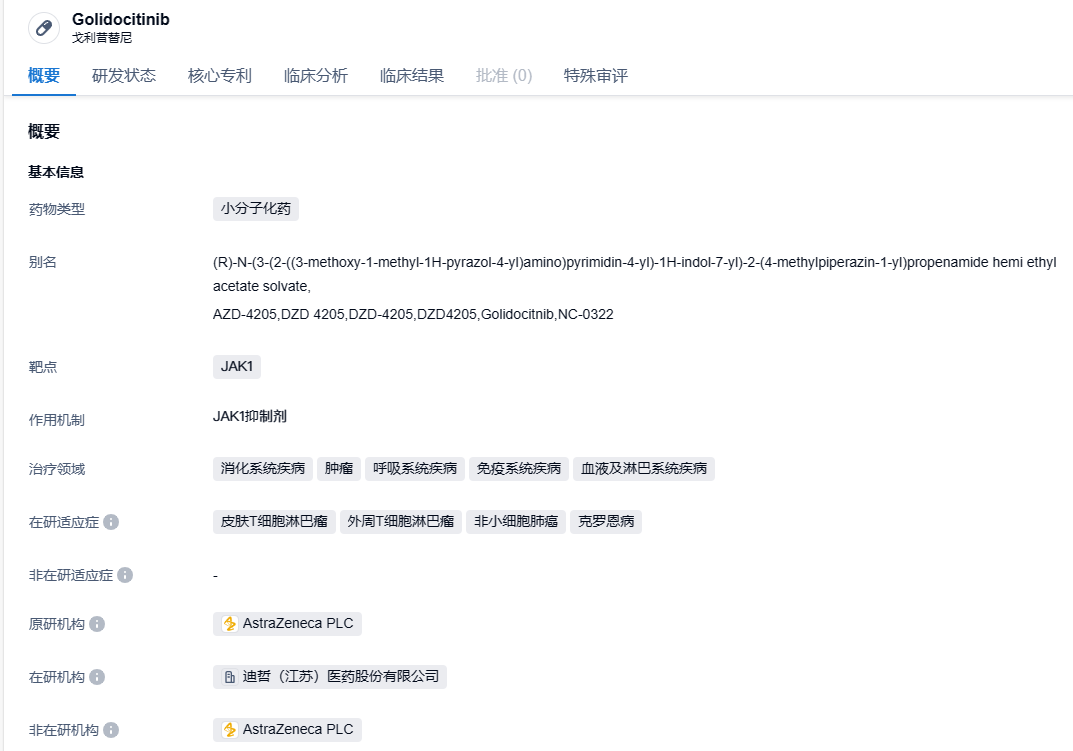
Task: Click info icon beside 在研机构
Action: click(x=97, y=677)
